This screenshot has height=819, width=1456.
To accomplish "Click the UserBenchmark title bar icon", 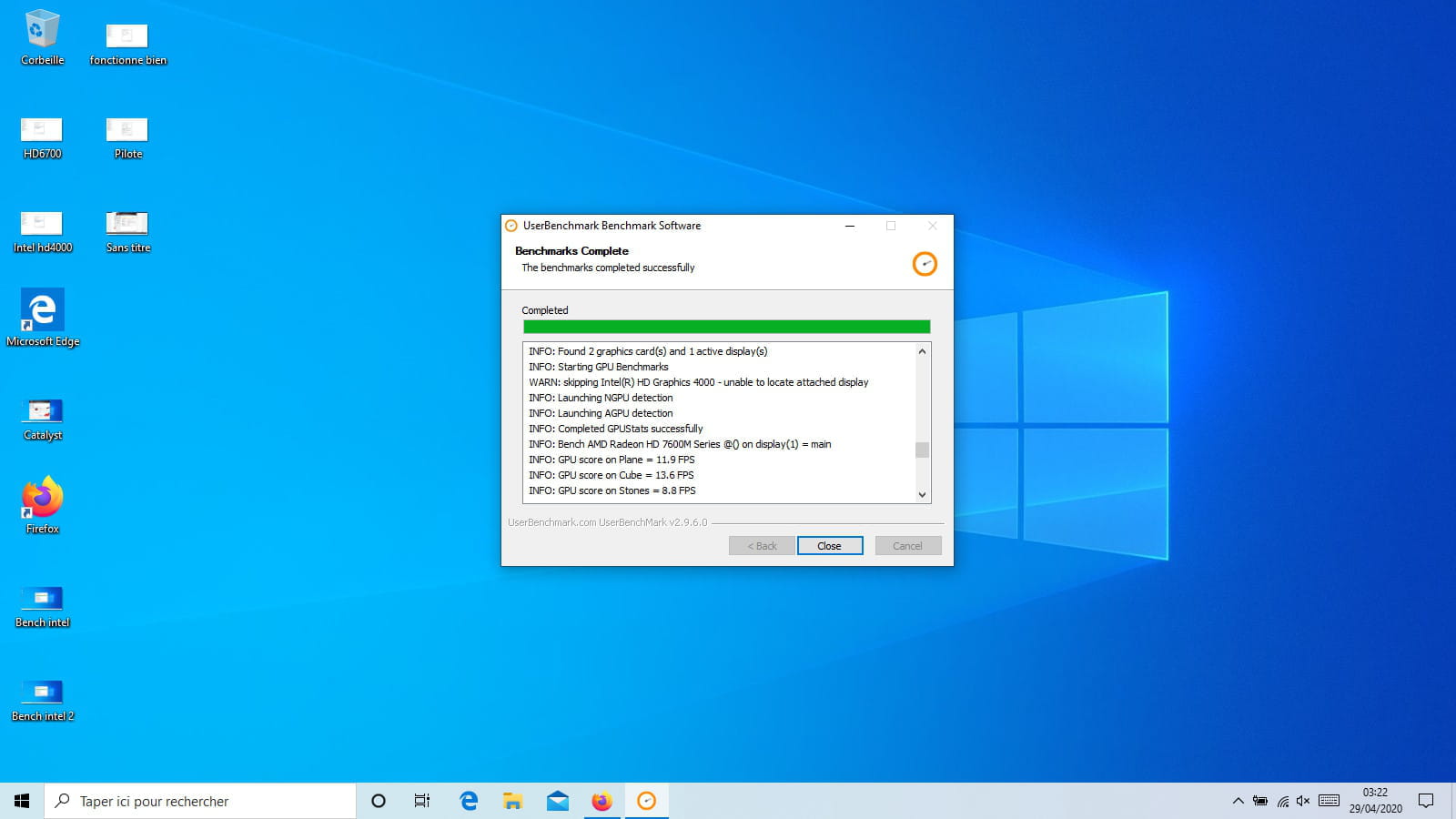I will (x=511, y=226).
